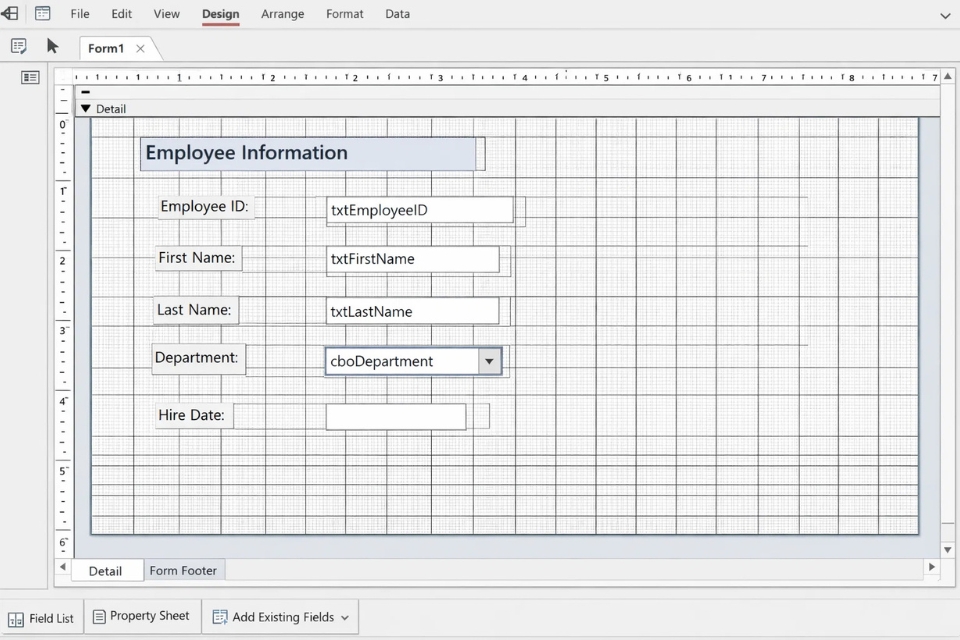Open the cboDepartment combo box dropdown arrow
This screenshot has width=960, height=640.
(489, 362)
